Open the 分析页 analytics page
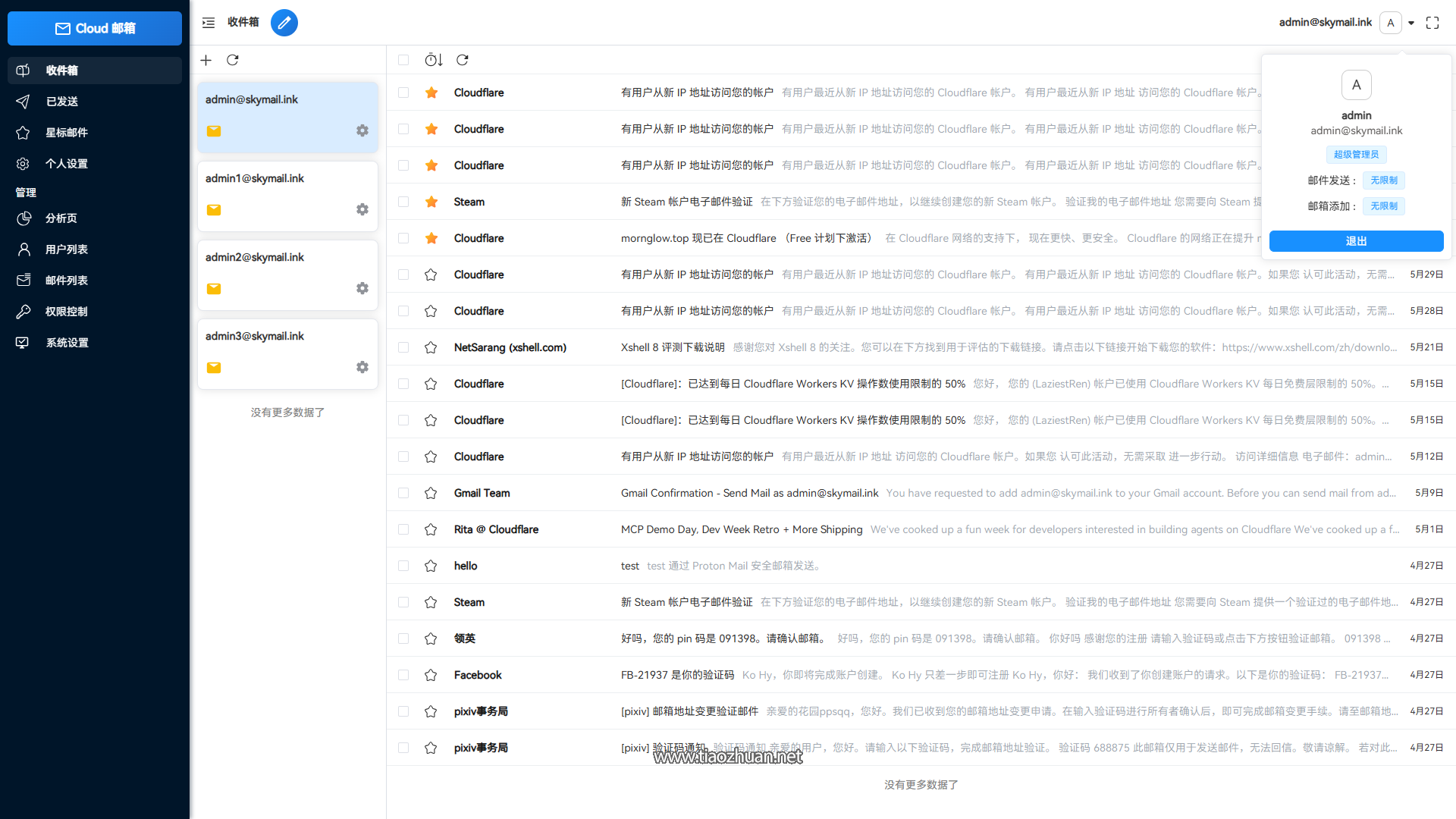1456x819 pixels. pyautogui.click(x=61, y=218)
